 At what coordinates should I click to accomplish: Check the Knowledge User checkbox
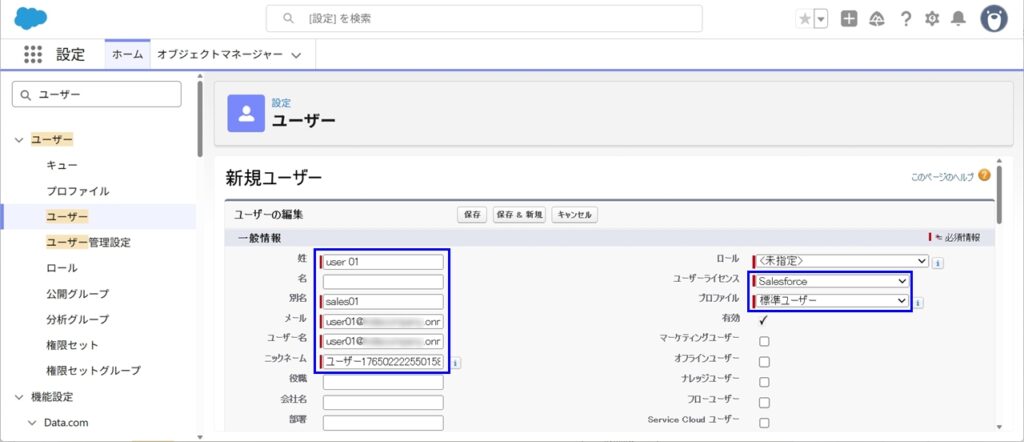click(x=764, y=381)
